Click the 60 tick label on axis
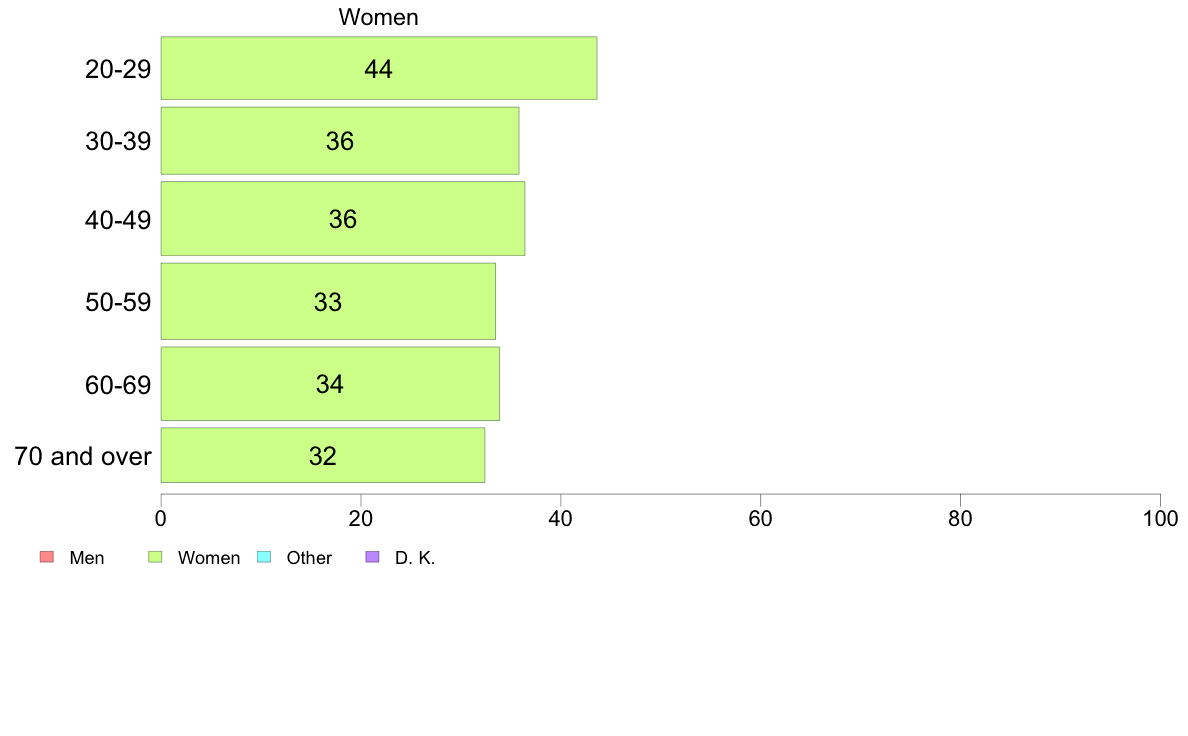The width and height of the screenshot is (1188, 736). [x=760, y=518]
